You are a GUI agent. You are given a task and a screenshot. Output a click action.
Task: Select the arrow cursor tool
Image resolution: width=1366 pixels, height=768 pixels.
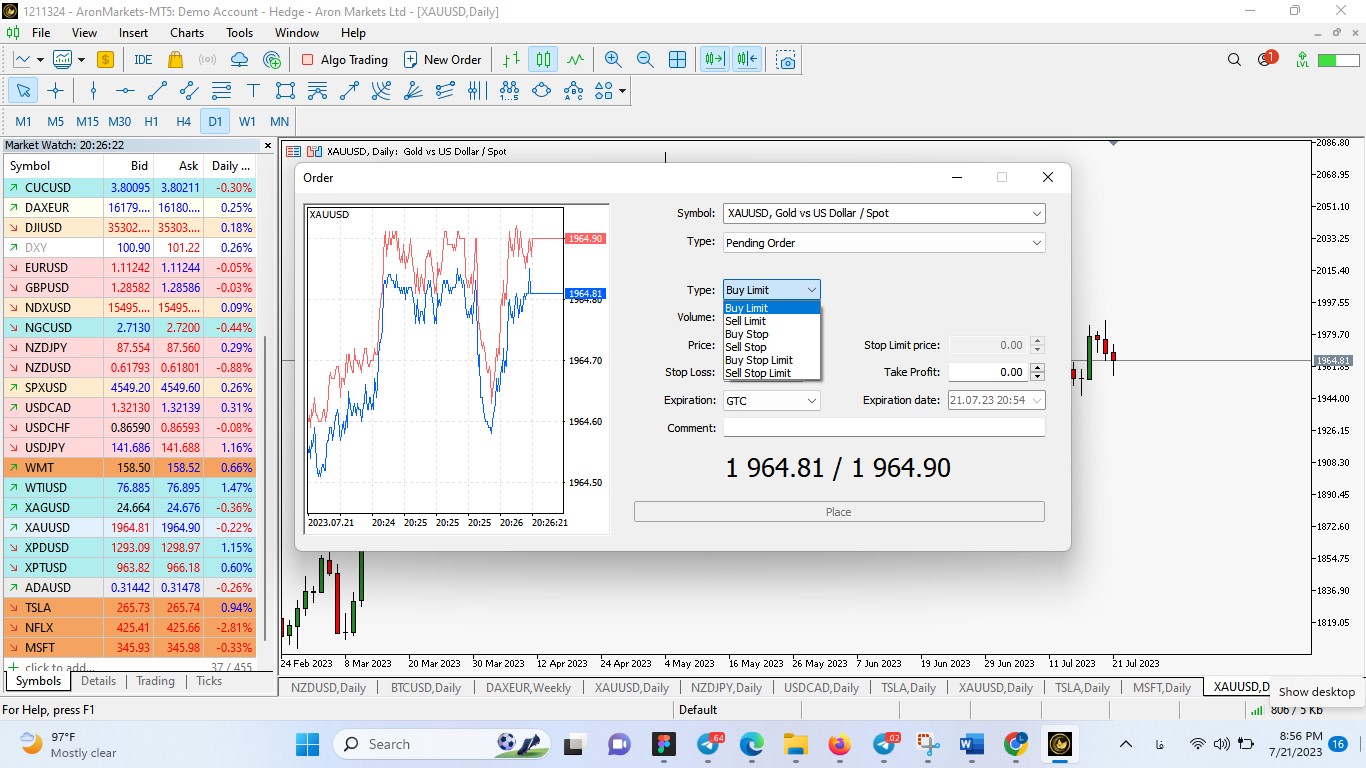point(23,90)
